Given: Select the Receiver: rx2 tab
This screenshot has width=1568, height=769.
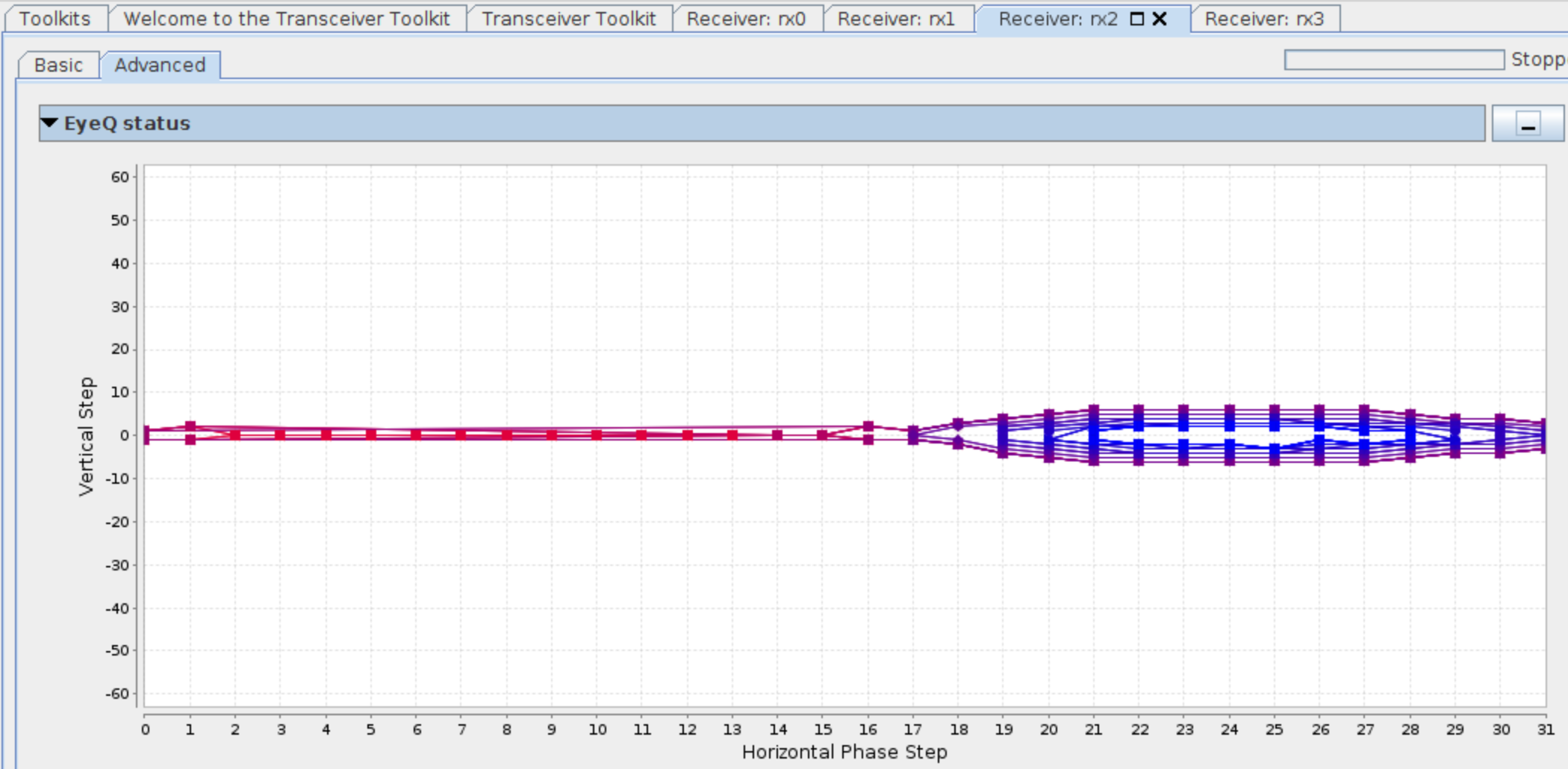Looking at the screenshot, I should pyautogui.click(x=1057, y=19).
